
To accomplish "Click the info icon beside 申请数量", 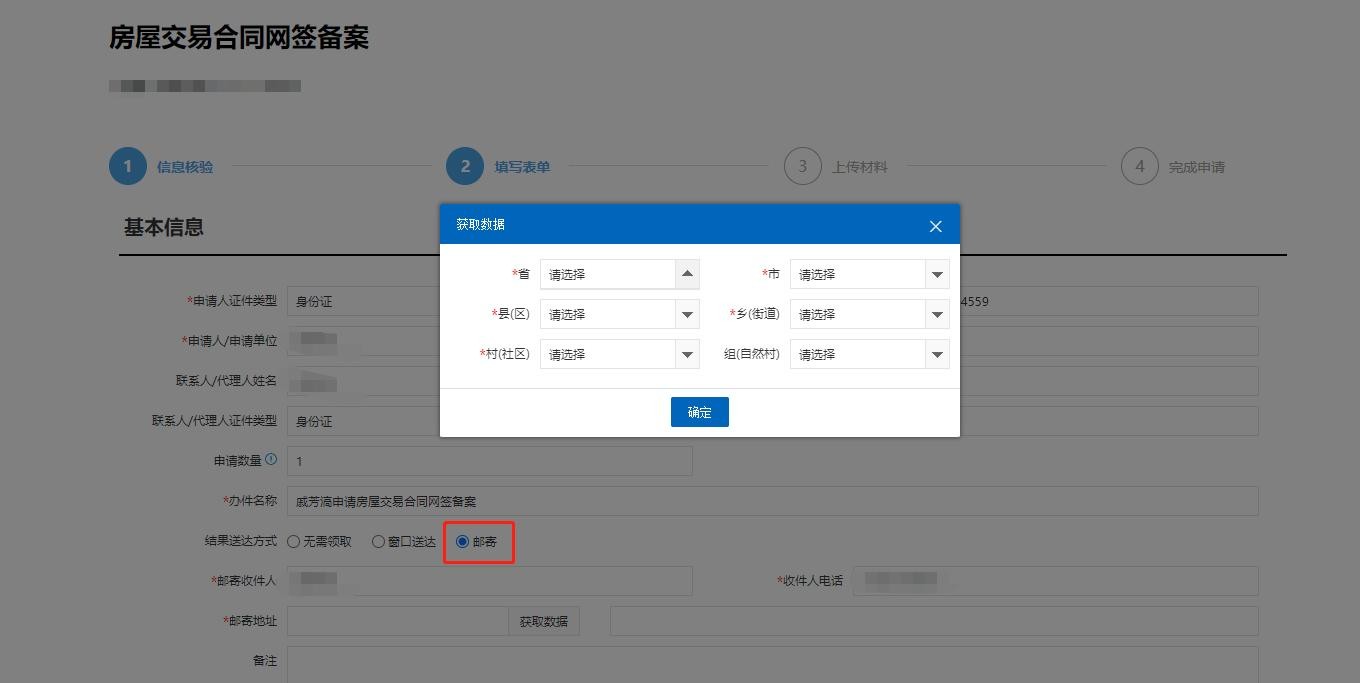I will [271, 460].
